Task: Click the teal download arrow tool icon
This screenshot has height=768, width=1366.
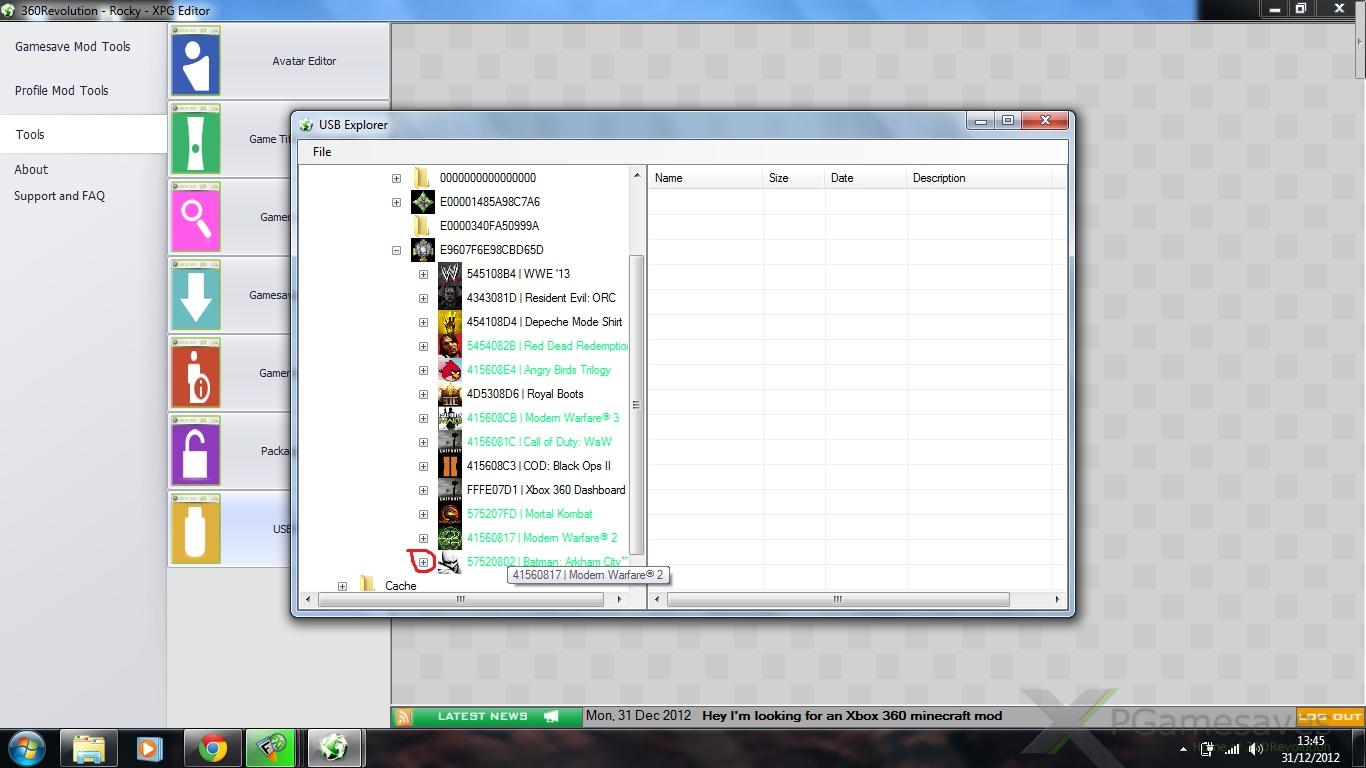Action: tap(195, 295)
